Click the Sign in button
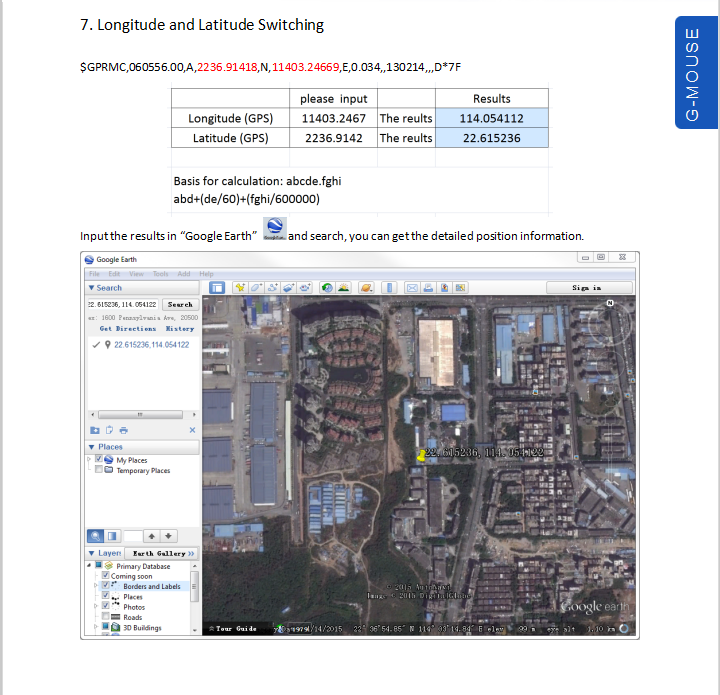This screenshot has width=720, height=695. 589,288
